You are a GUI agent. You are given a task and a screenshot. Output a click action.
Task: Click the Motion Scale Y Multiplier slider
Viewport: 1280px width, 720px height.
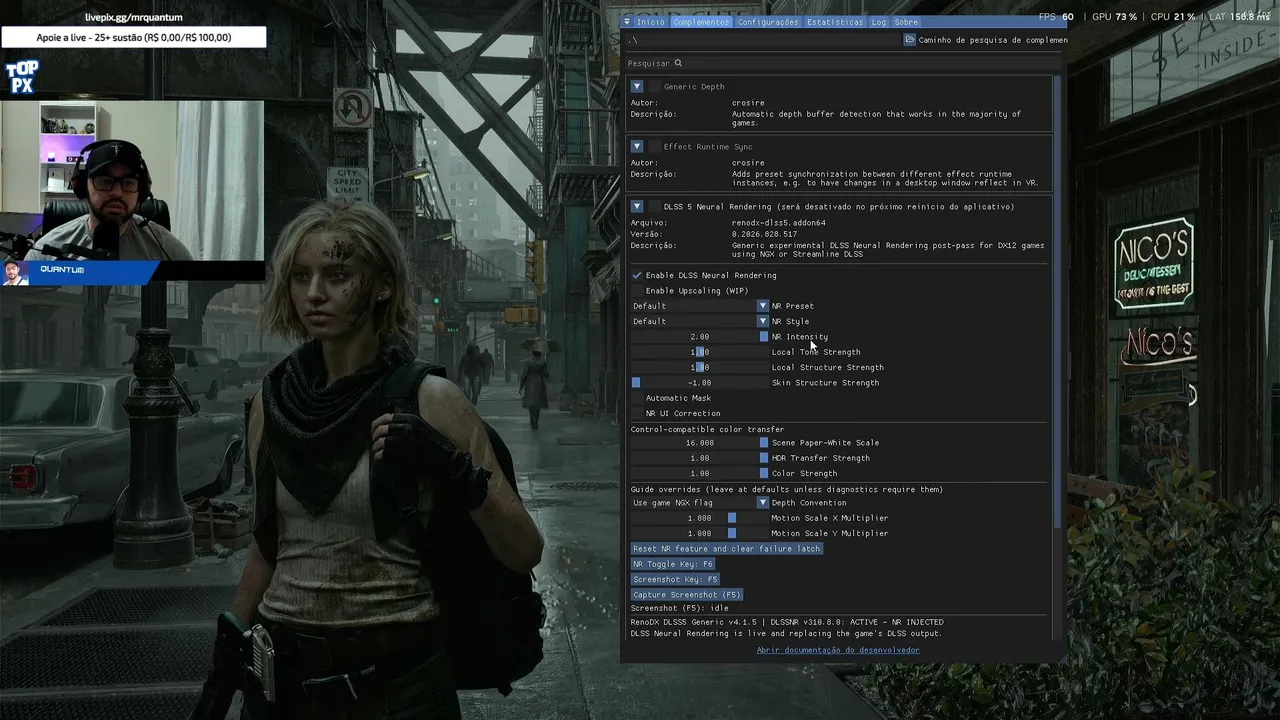[x=699, y=533]
